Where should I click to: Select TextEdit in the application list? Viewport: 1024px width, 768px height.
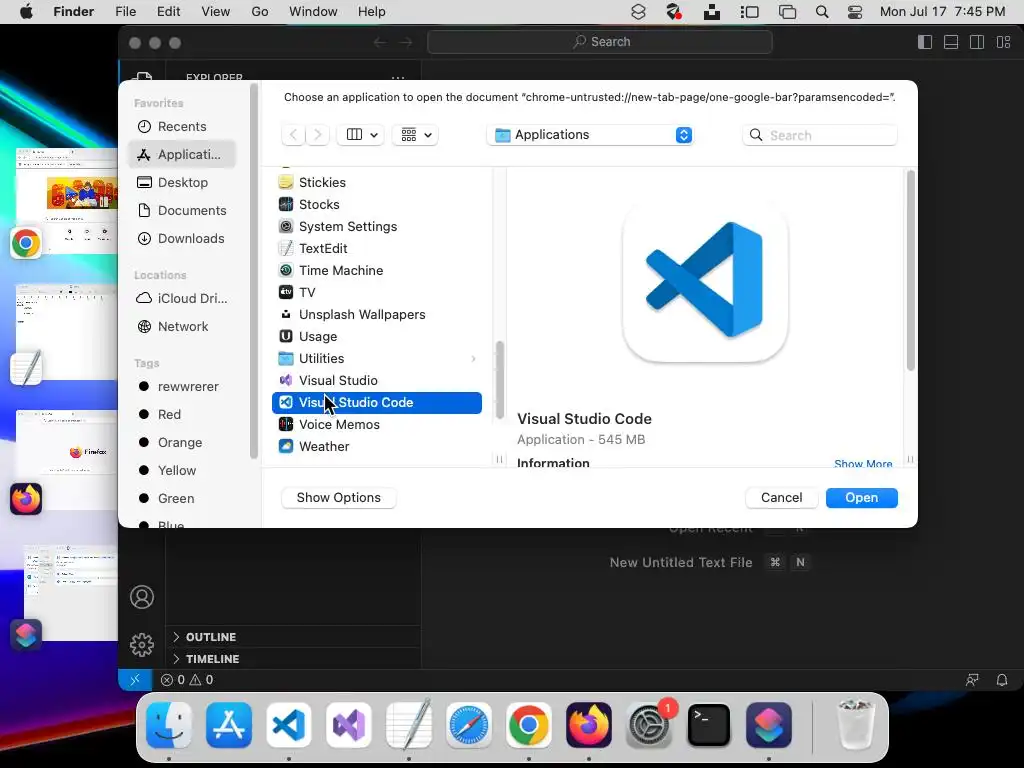pos(377,248)
